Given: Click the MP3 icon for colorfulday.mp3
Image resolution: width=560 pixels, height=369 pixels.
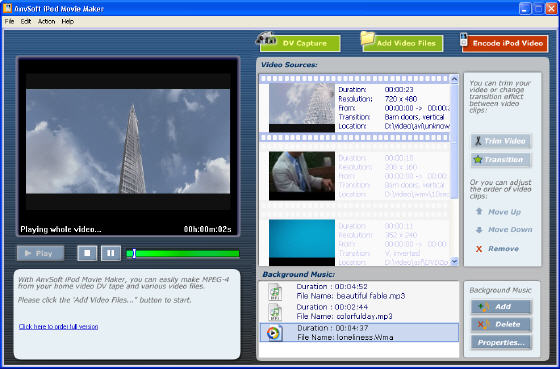Looking at the screenshot, I should click(x=275, y=312).
